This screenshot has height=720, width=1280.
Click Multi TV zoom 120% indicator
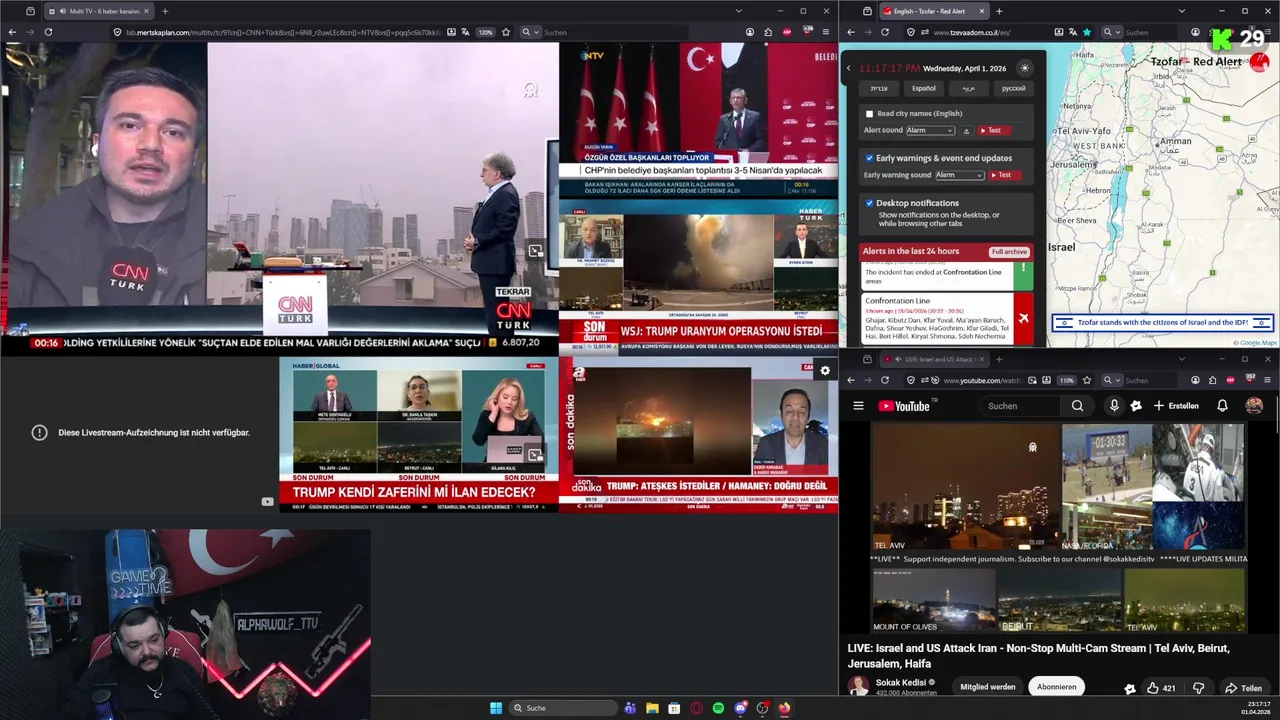pos(485,32)
